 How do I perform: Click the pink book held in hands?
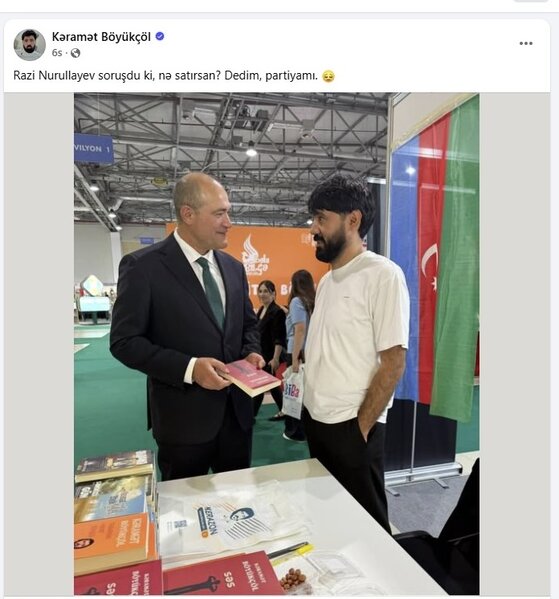click(251, 378)
